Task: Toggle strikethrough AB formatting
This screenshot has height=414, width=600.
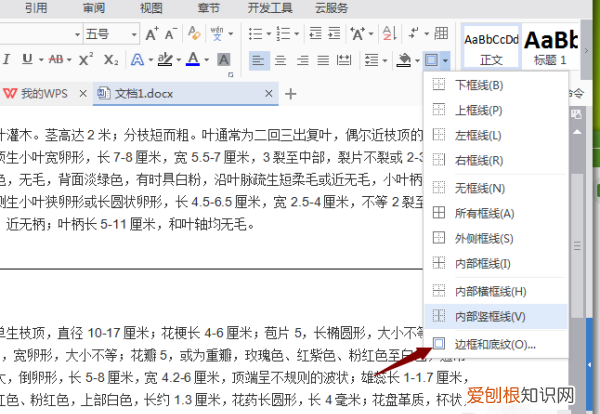Action: 56,59
